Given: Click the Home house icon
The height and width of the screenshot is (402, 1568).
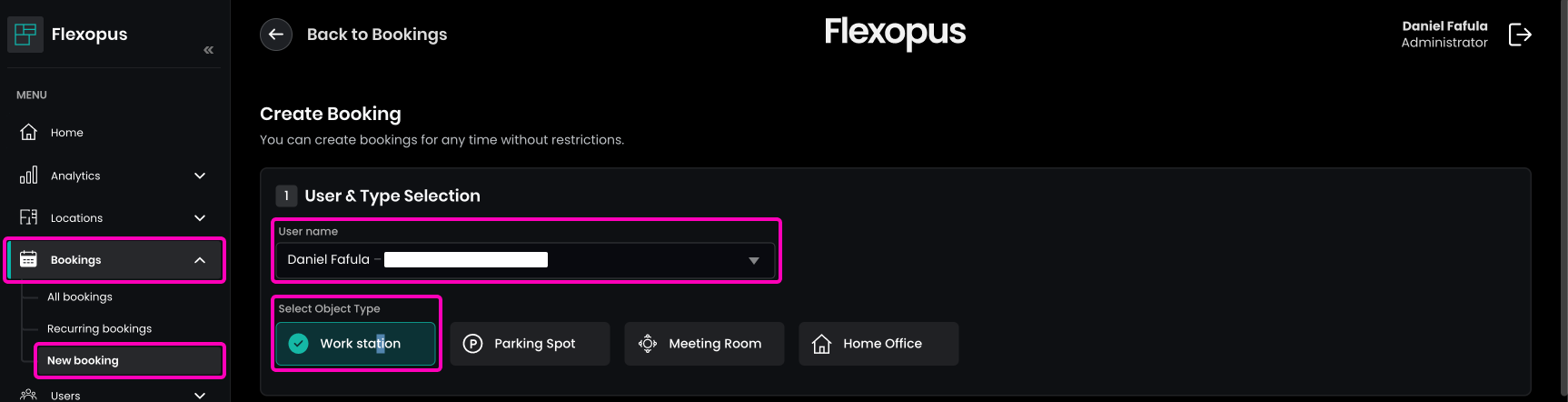Looking at the screenshot, I should [29, 133].
